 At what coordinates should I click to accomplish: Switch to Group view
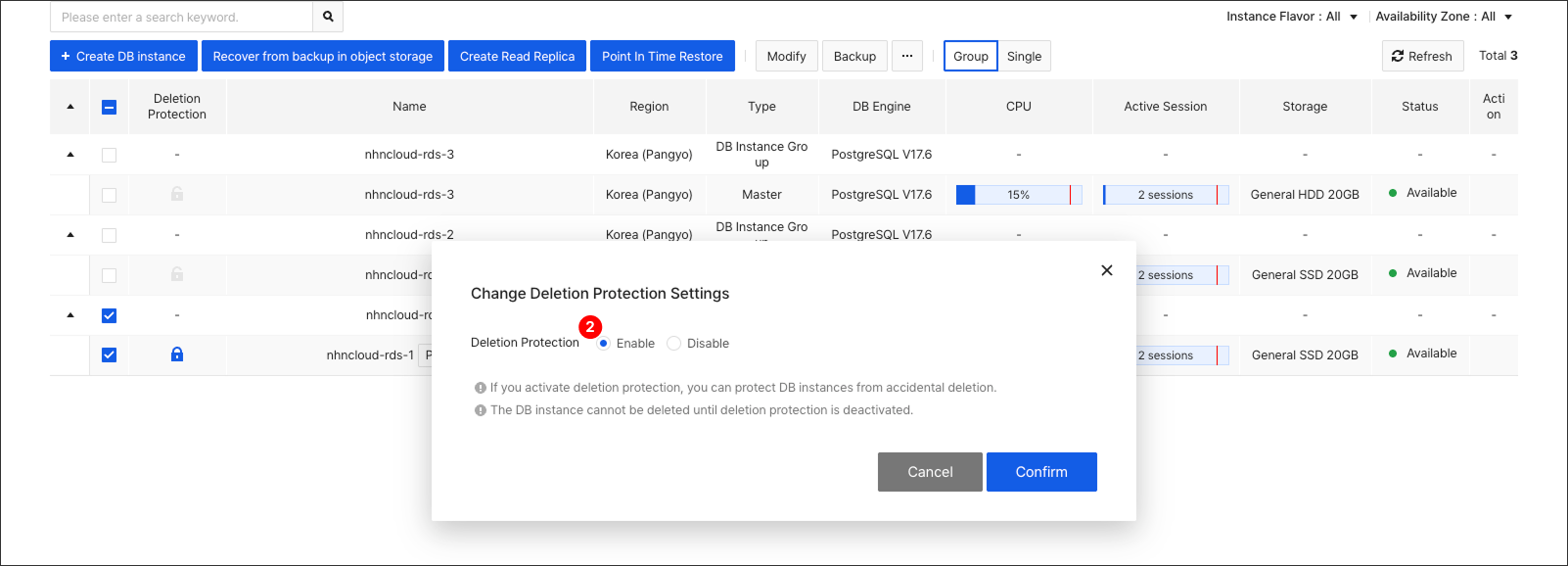[x=971, y=56]
